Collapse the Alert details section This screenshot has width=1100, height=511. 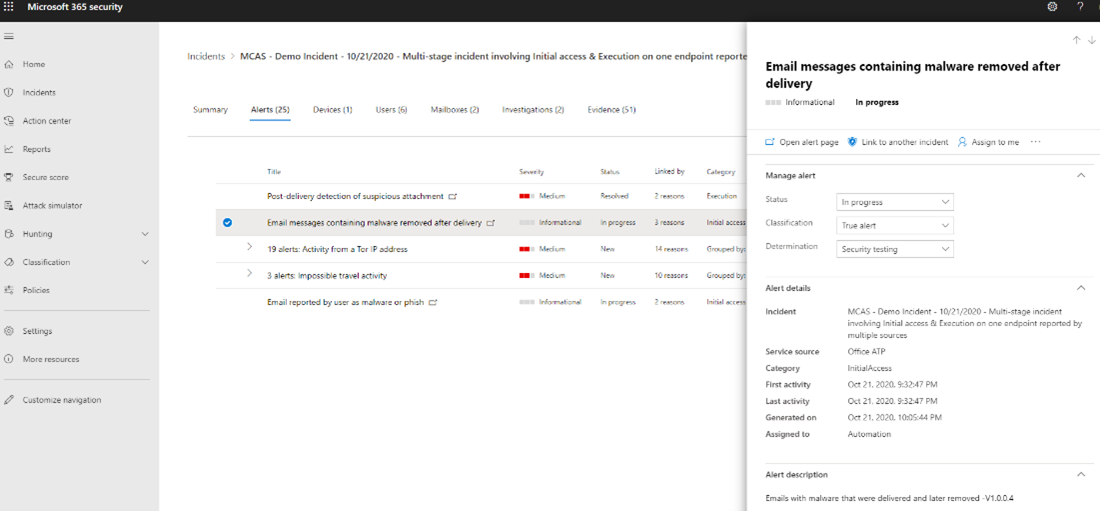(1081, 288)
